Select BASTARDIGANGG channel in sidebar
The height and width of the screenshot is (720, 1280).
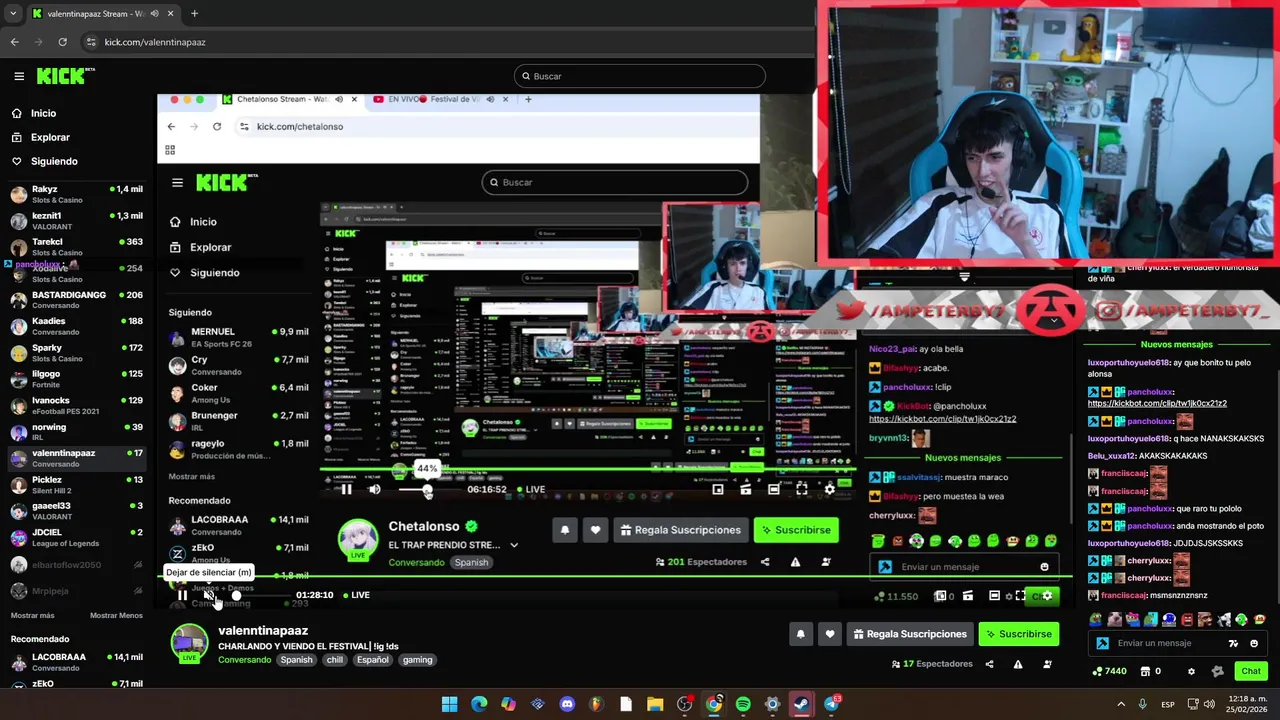(x=76, y=300)
